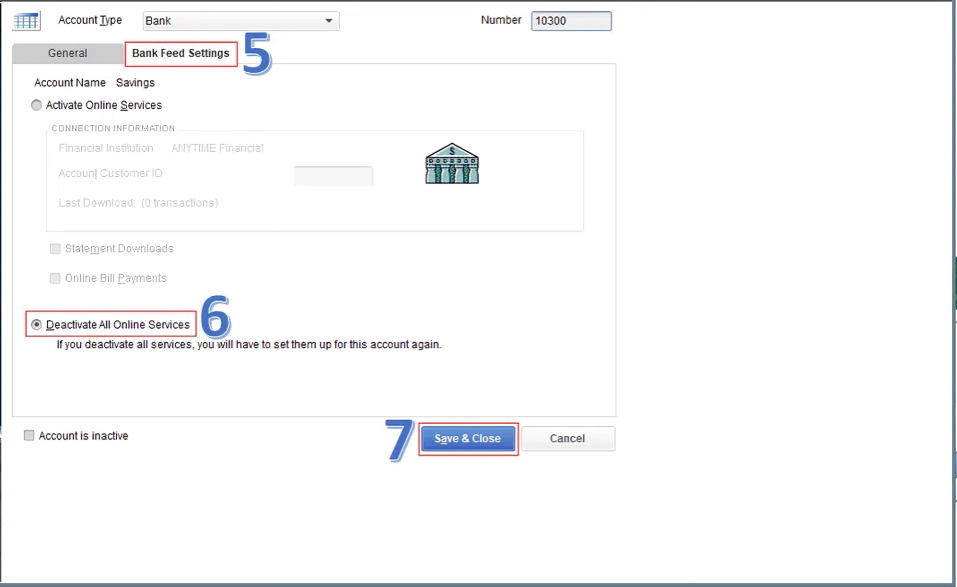Image resolution: width=957 pixels, height=587 pixels.
Task: Select Activate Online Services radio button
Action: pyautogui.click(x=37, y=105)
